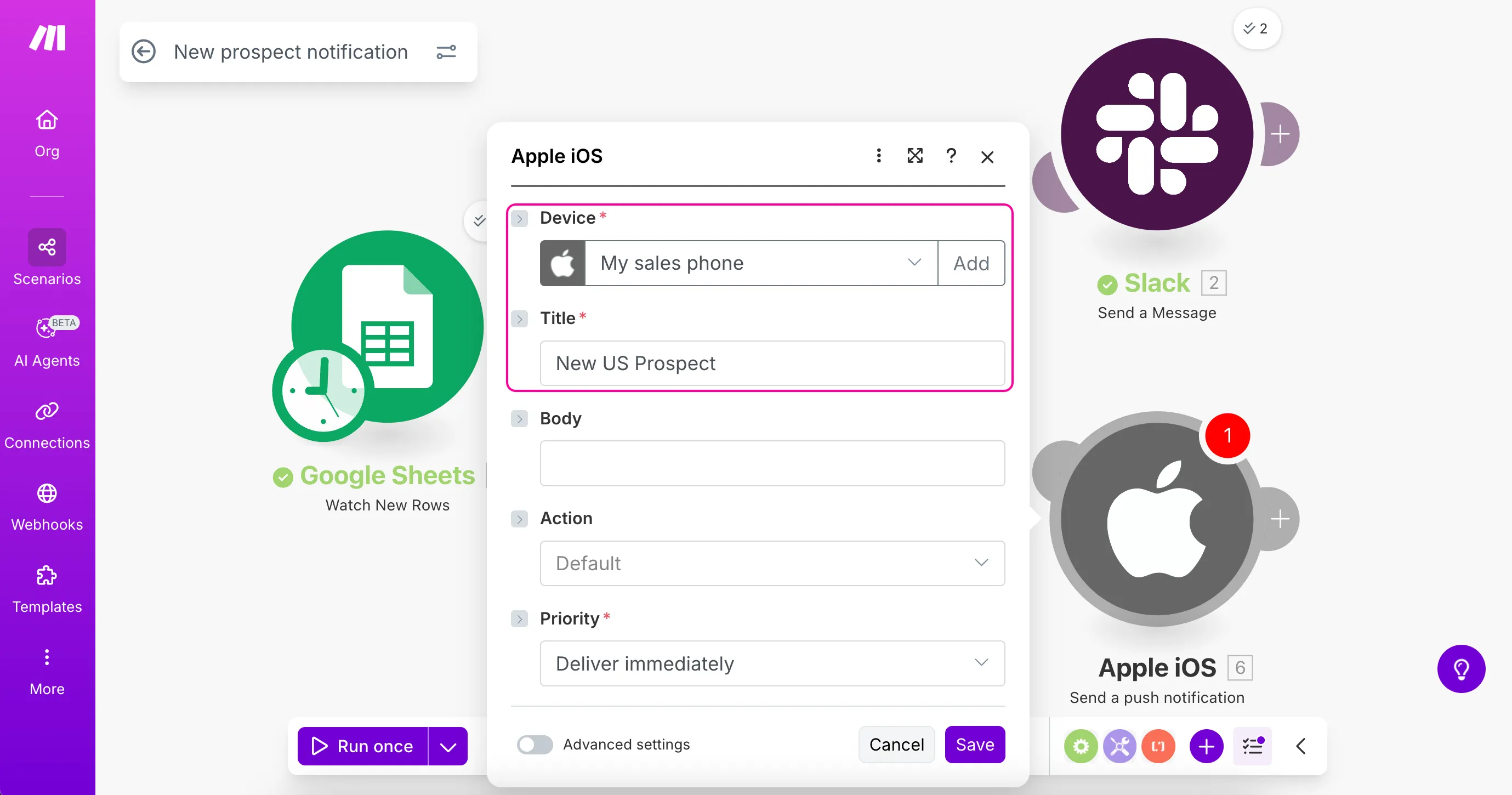Viewport: 1512px width, 795px height.
Task: Open the Run once dropdown arrow
Action: 448,746
